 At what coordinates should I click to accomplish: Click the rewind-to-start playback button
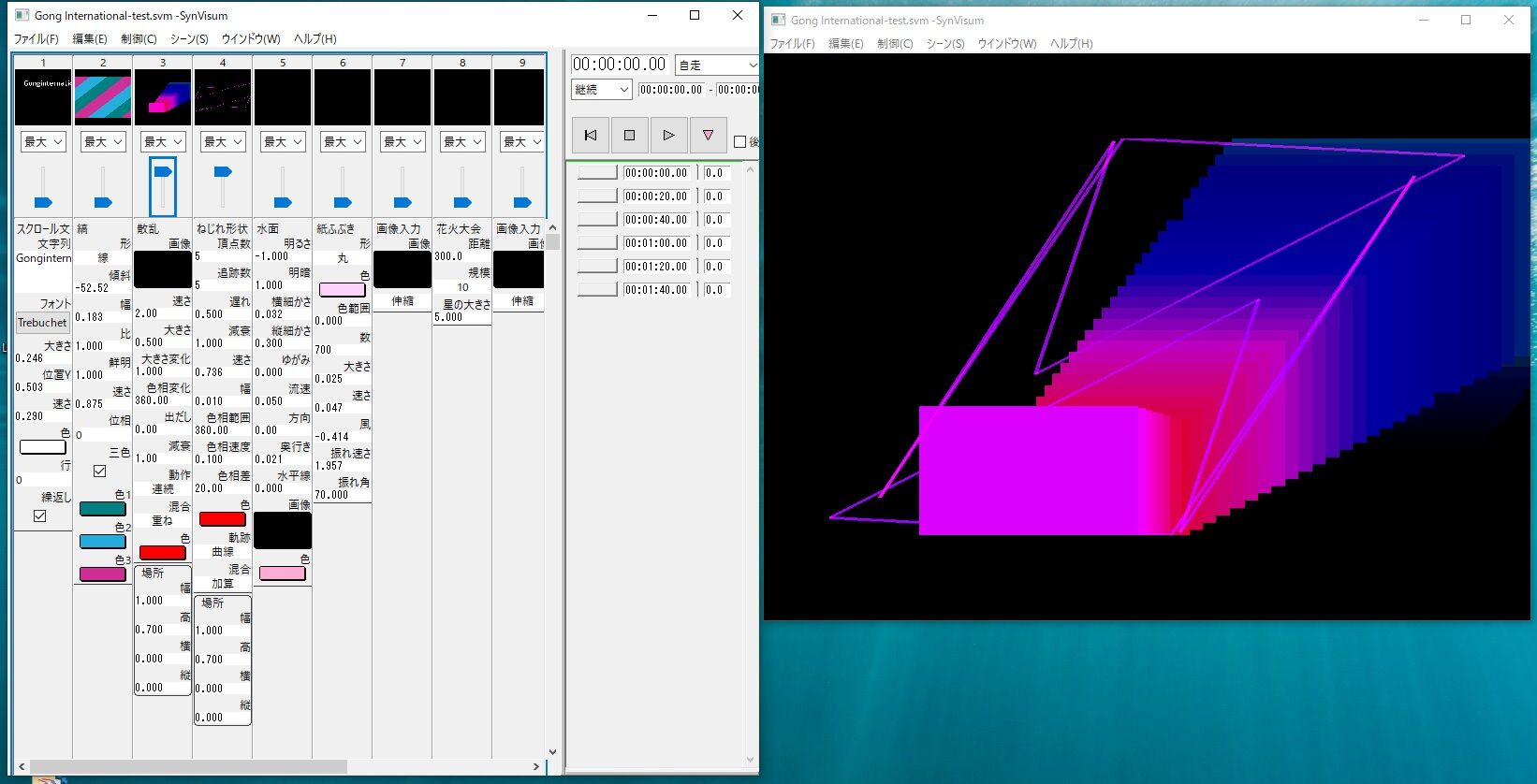(x=591, y=136)
